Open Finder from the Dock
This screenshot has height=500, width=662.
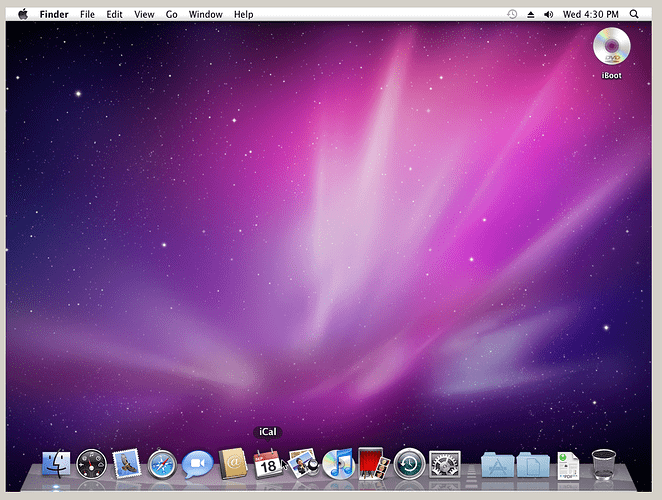point(57,463)
